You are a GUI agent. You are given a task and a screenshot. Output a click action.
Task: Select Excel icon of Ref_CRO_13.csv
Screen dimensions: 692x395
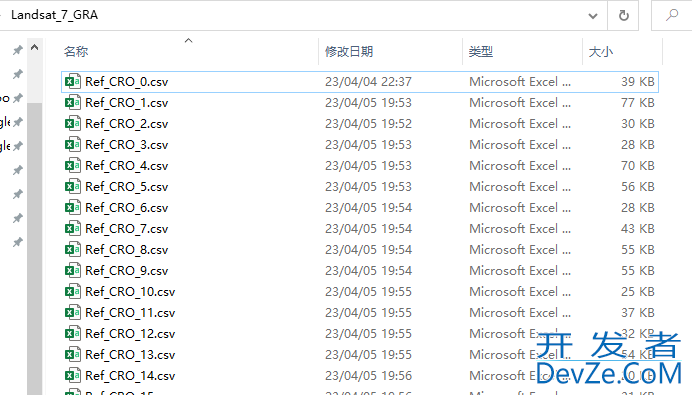tap(73, 354)
